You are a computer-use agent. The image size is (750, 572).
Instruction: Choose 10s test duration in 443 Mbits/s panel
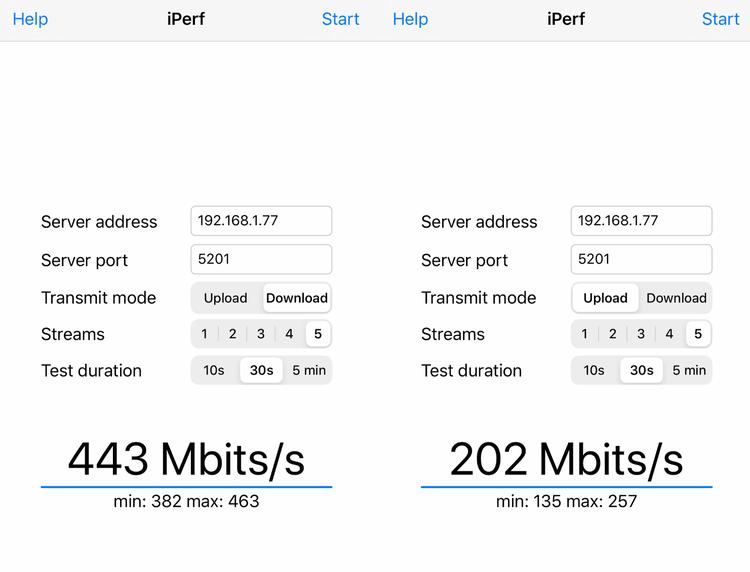(214, 370)
